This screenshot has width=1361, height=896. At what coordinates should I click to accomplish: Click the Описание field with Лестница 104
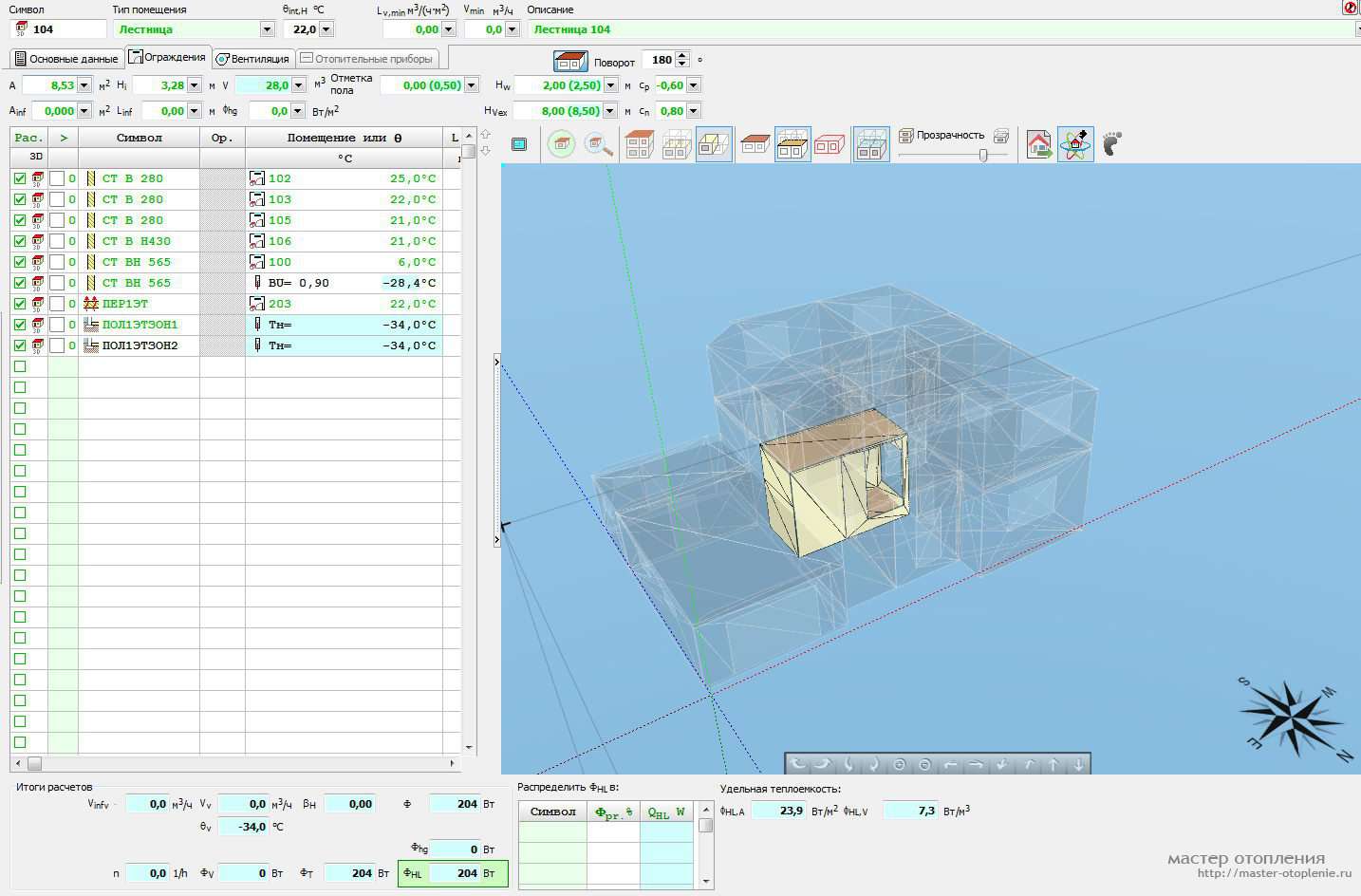tap(940, 29)
